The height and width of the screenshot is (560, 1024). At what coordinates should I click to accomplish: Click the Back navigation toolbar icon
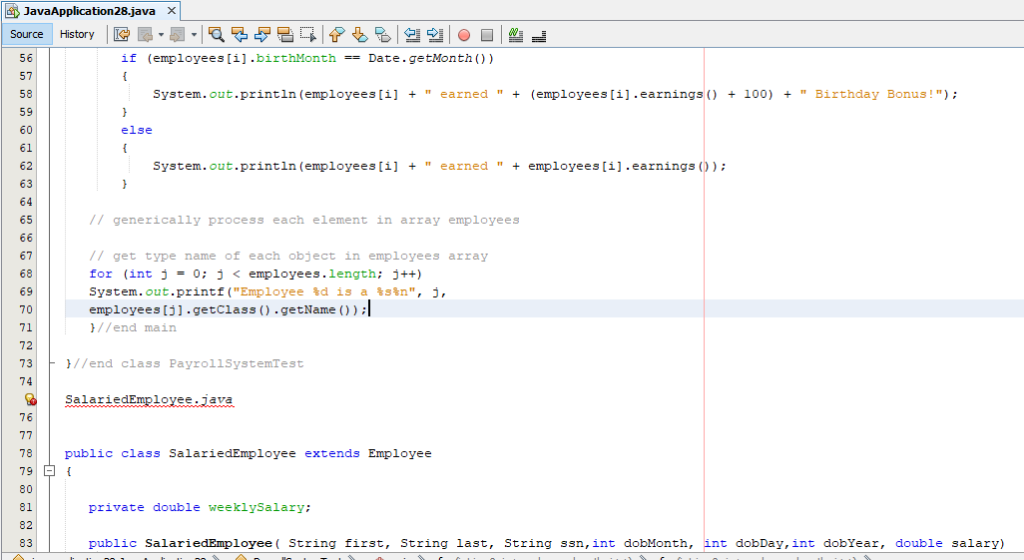[145, 35]
